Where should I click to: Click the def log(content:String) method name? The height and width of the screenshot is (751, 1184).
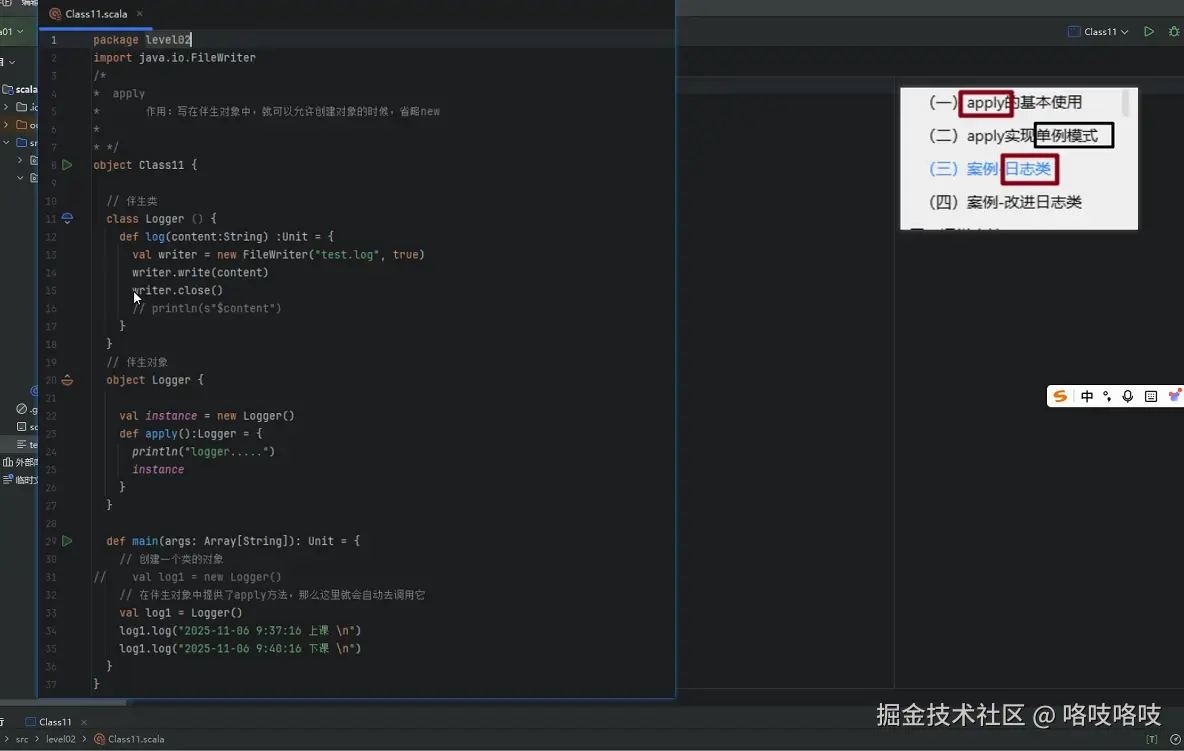pyautogui.click(x=155, y=236)
